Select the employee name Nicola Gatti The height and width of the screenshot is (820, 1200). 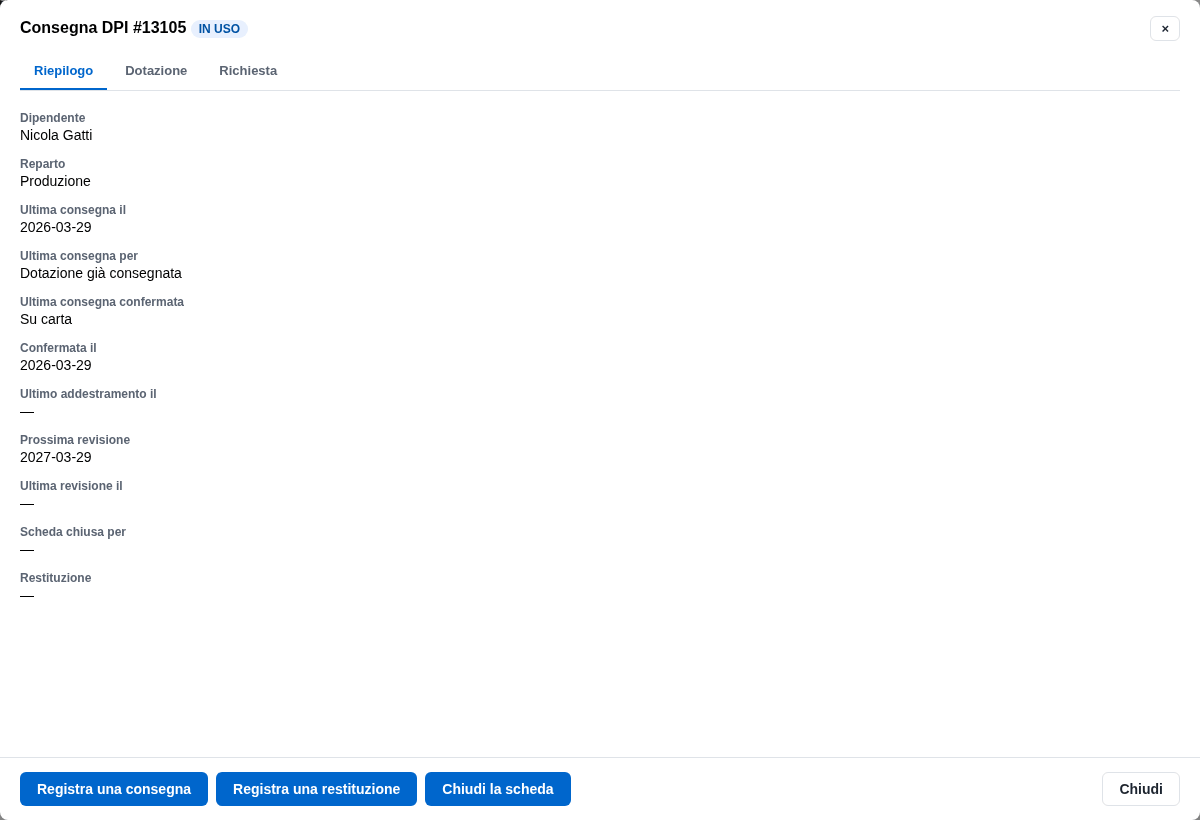56,135
